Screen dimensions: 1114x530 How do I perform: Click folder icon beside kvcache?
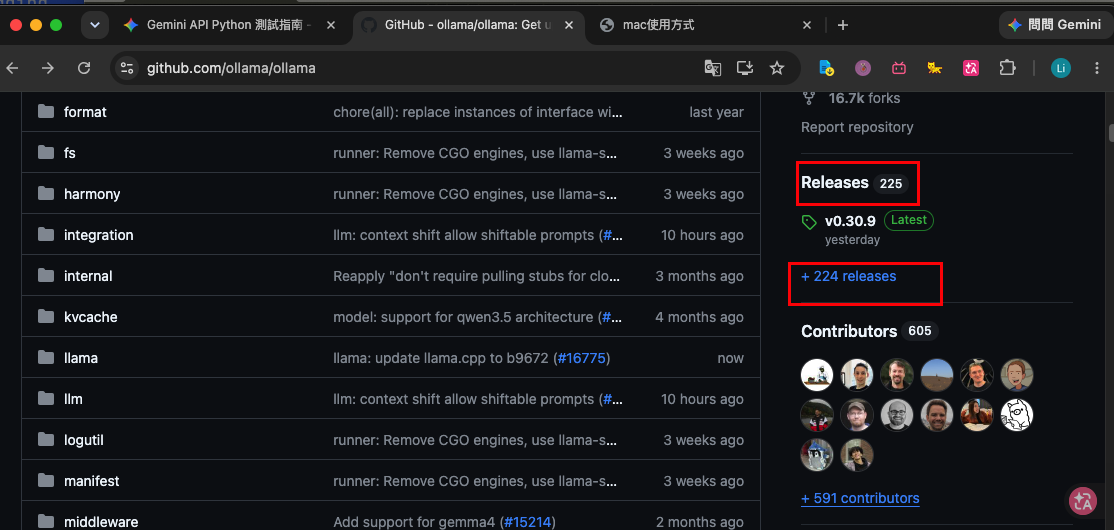46,316
